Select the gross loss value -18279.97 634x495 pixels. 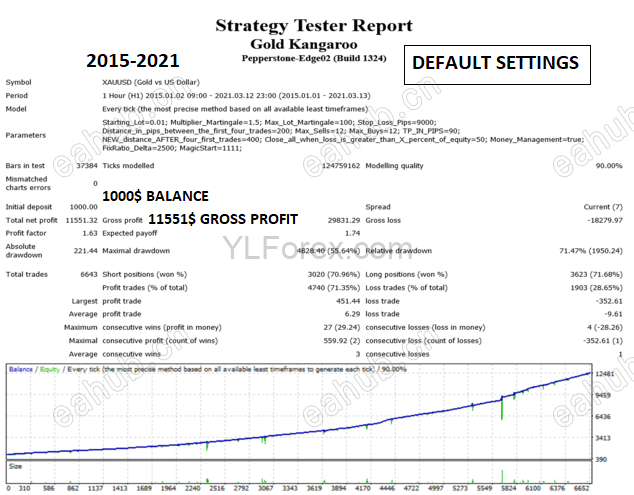coord(605,220)
